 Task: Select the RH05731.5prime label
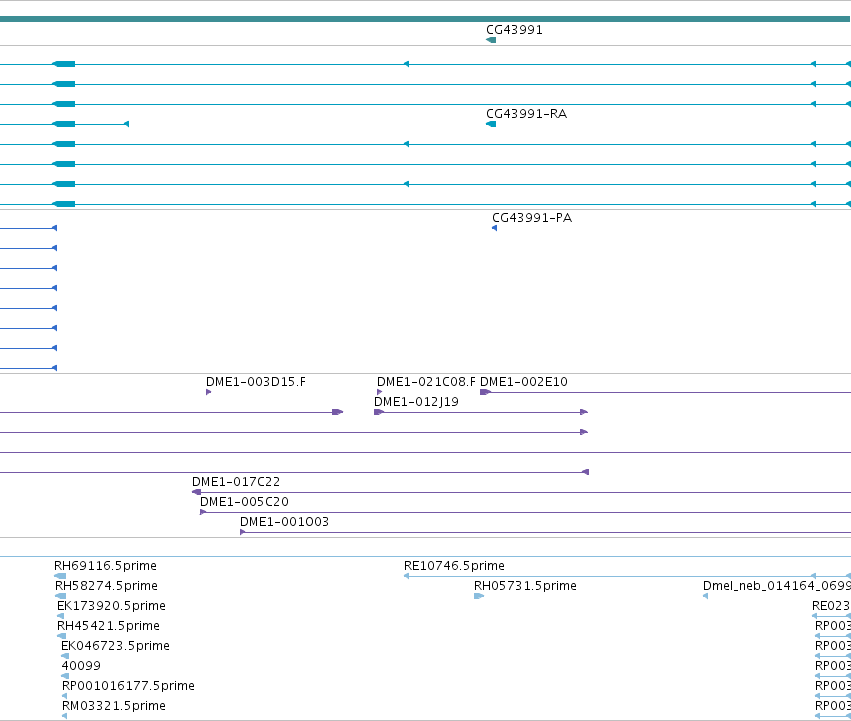(x=525, y=586)
